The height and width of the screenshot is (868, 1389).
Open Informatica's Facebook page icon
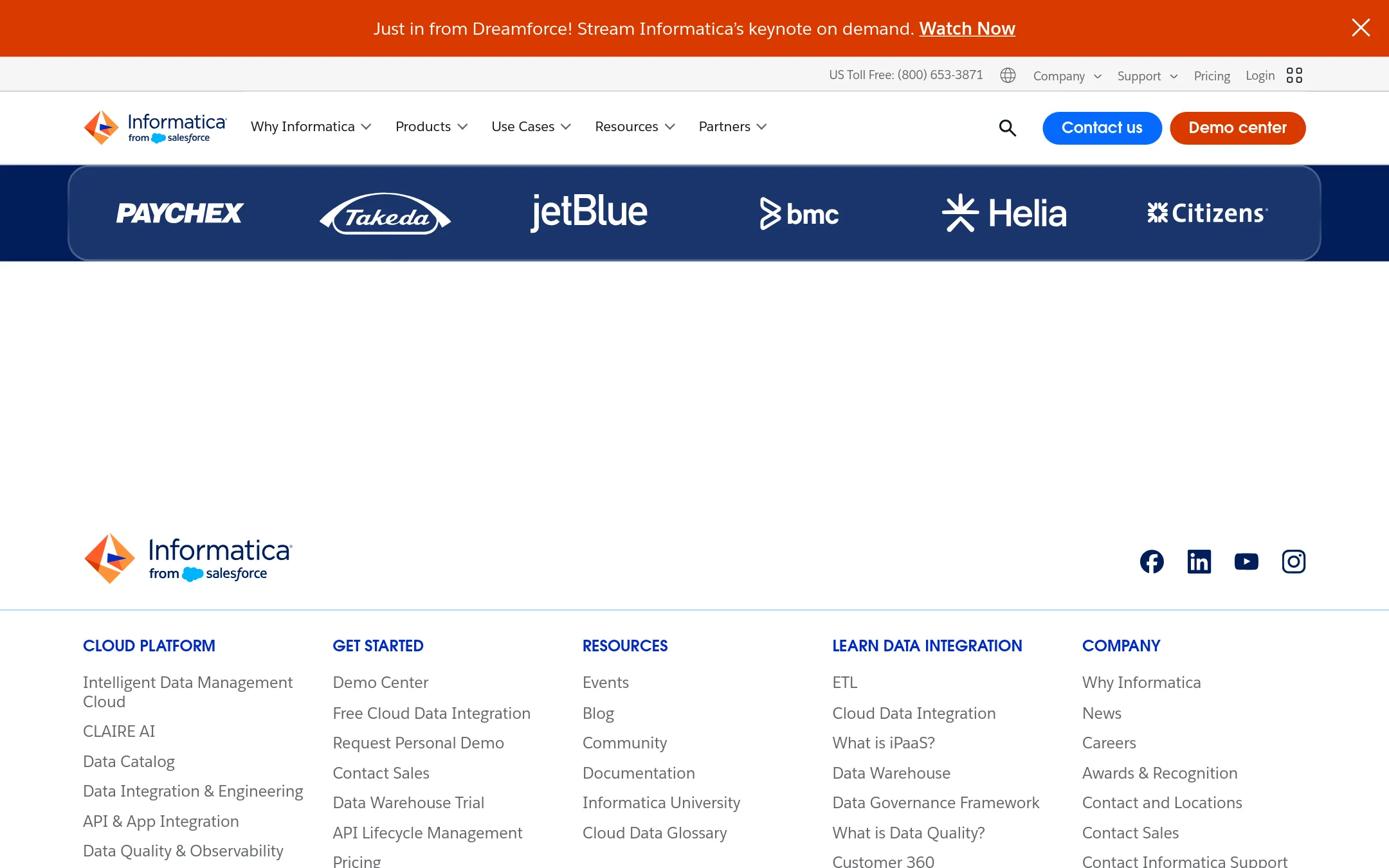1152,561
